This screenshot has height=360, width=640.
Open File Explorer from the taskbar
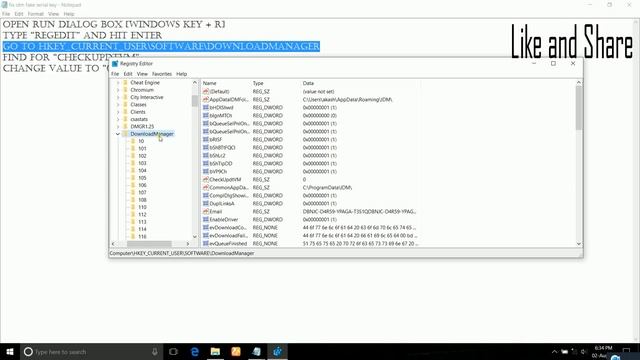(215, 351)
